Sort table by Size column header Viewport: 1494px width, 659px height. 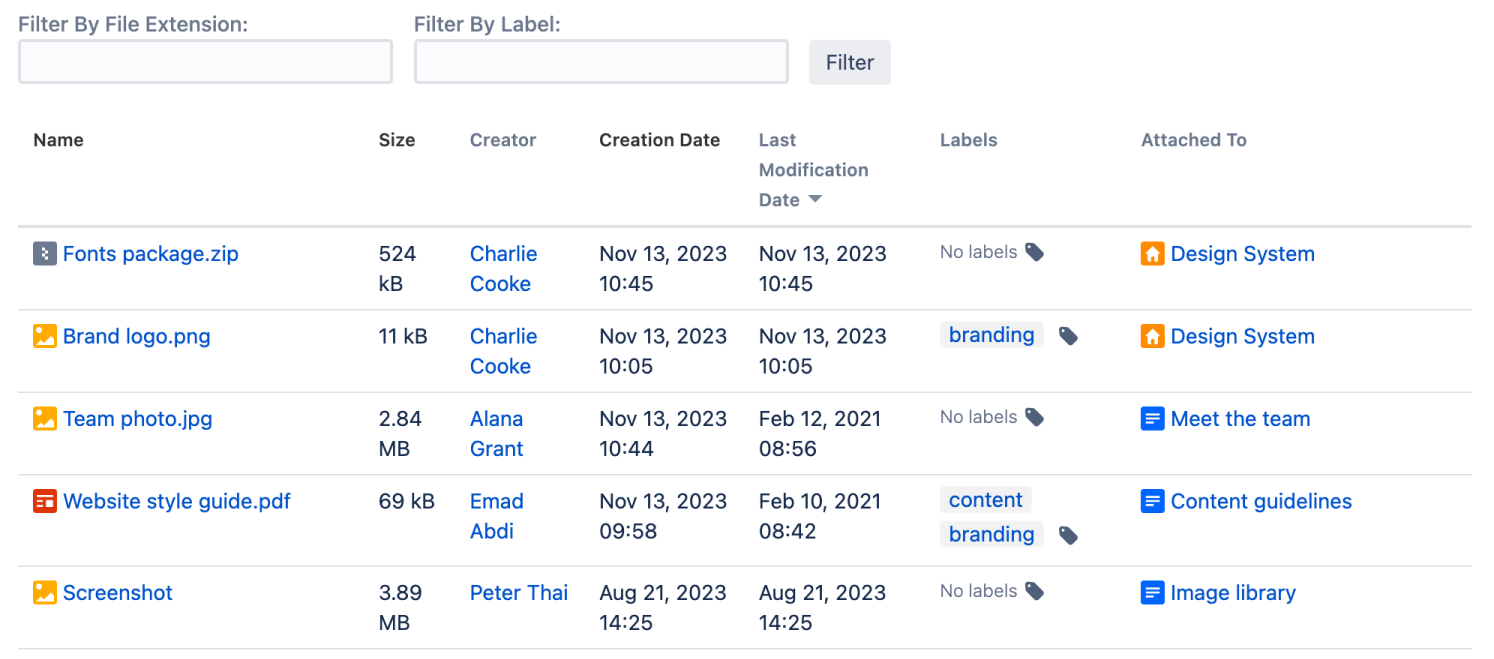[397, 140]
